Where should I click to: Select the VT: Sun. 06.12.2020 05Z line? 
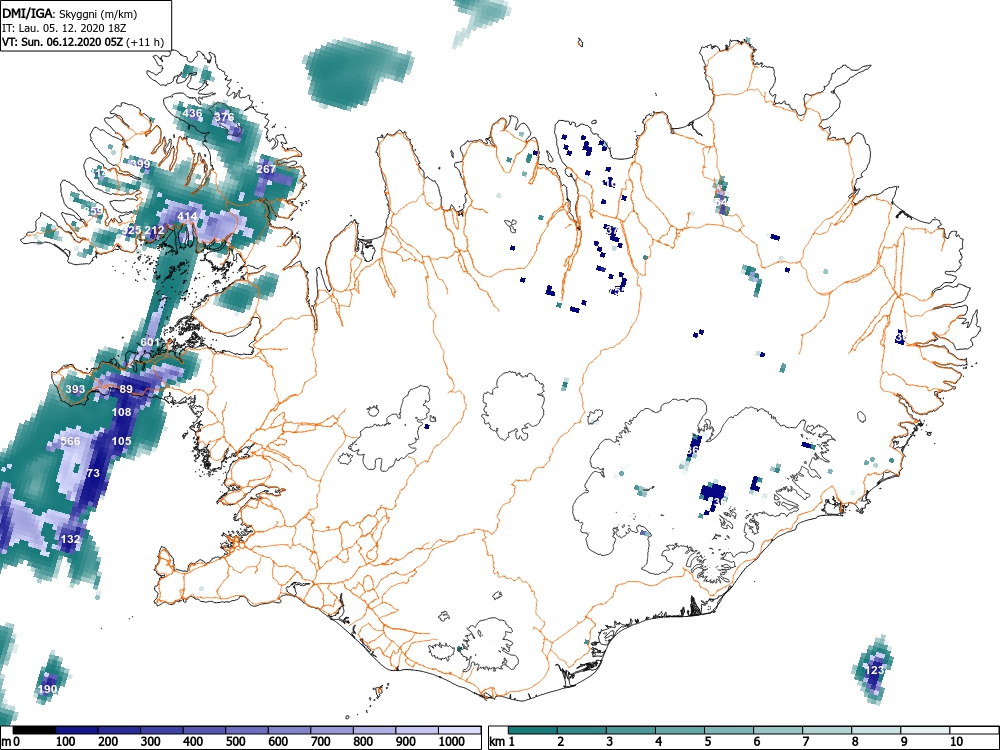(83, 42)
